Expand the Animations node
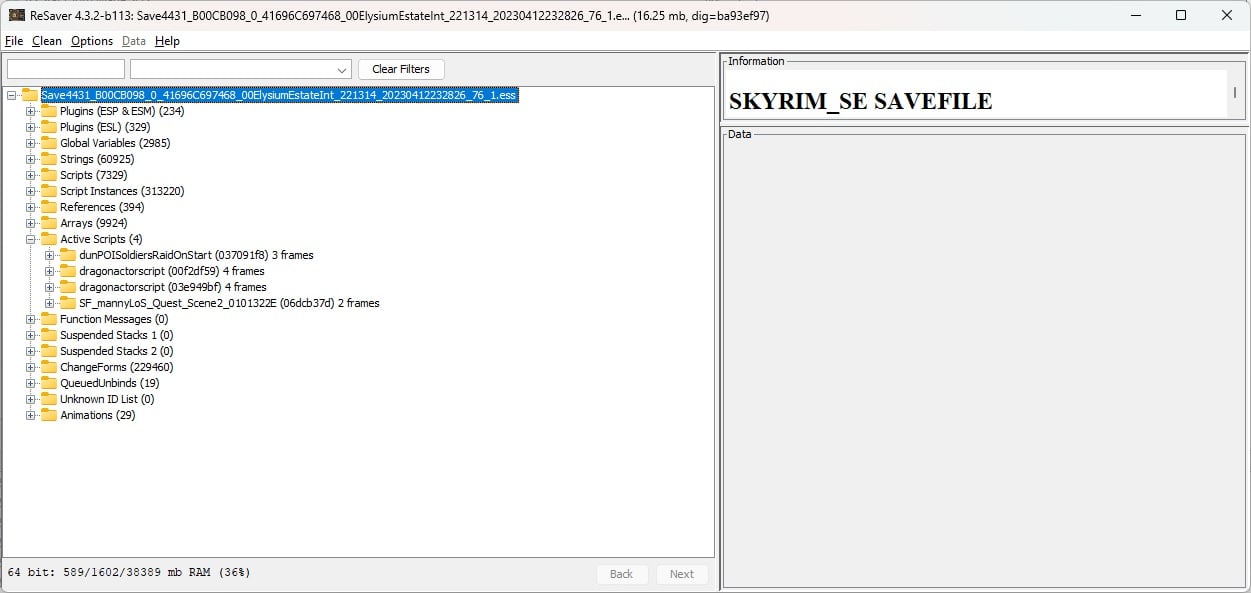The width and height of the screenshot is (1251, 593). tap(31, 415)
